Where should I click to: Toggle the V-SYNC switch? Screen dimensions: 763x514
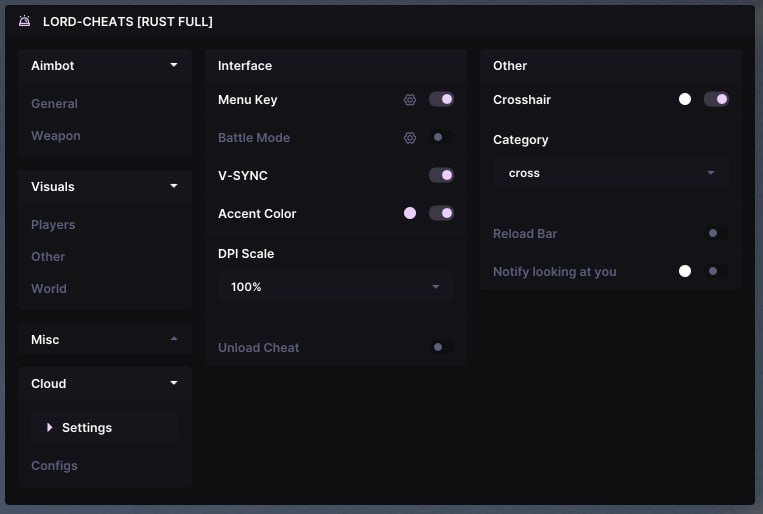(441, 176)
